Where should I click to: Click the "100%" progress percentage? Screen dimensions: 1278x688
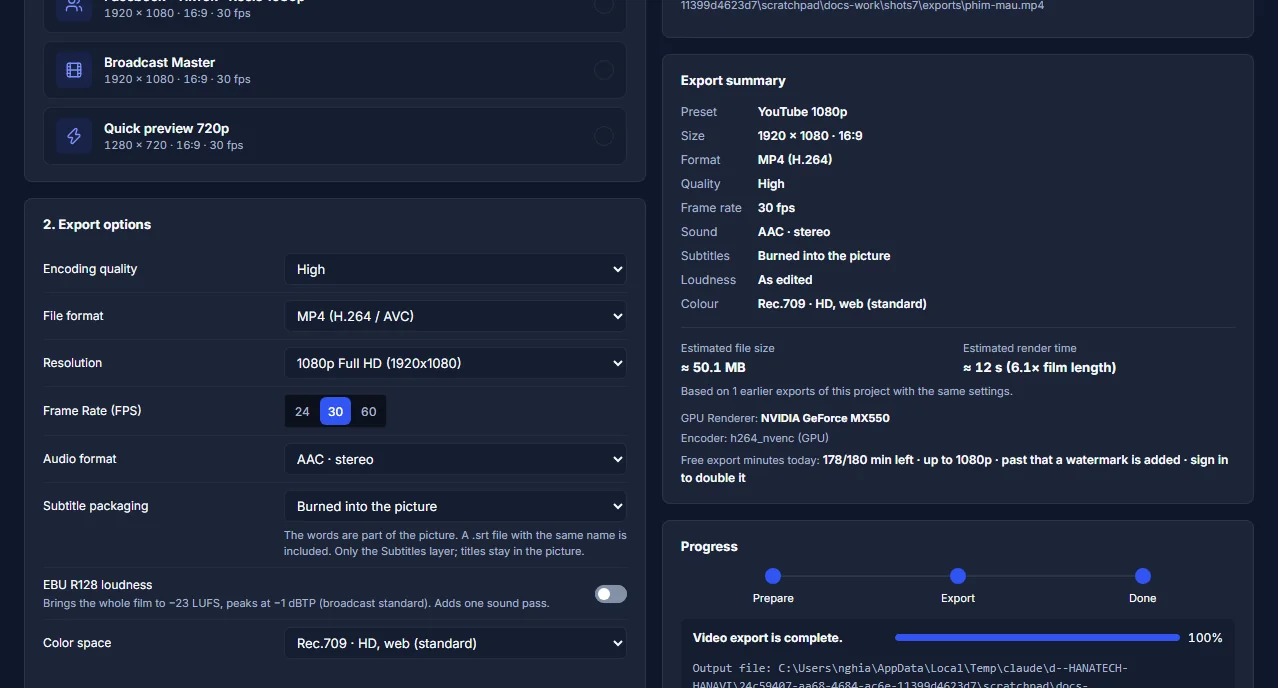pyautogui.click(x=1205, y=638)
